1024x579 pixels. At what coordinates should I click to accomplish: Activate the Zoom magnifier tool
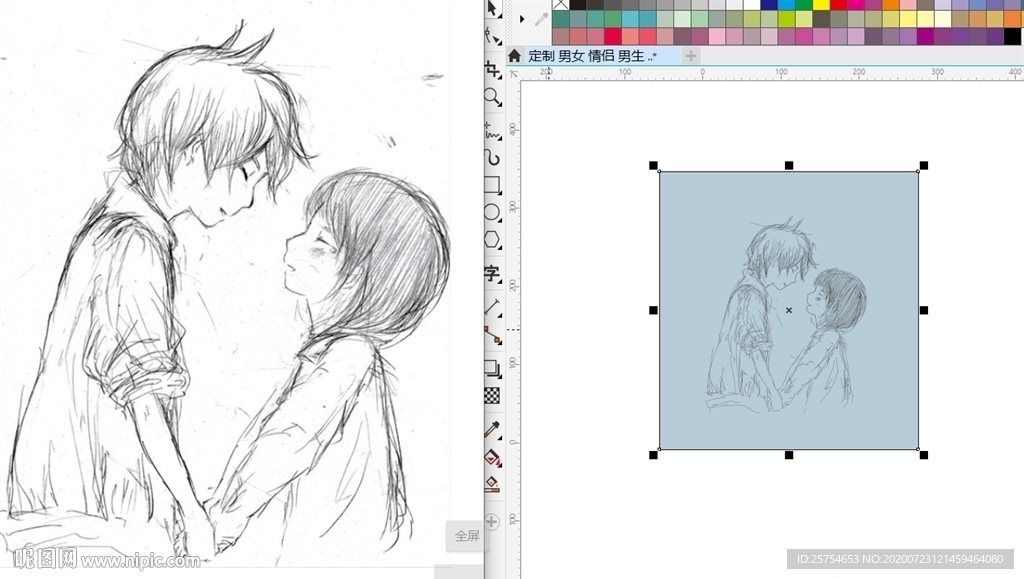[x=492, y=97]
